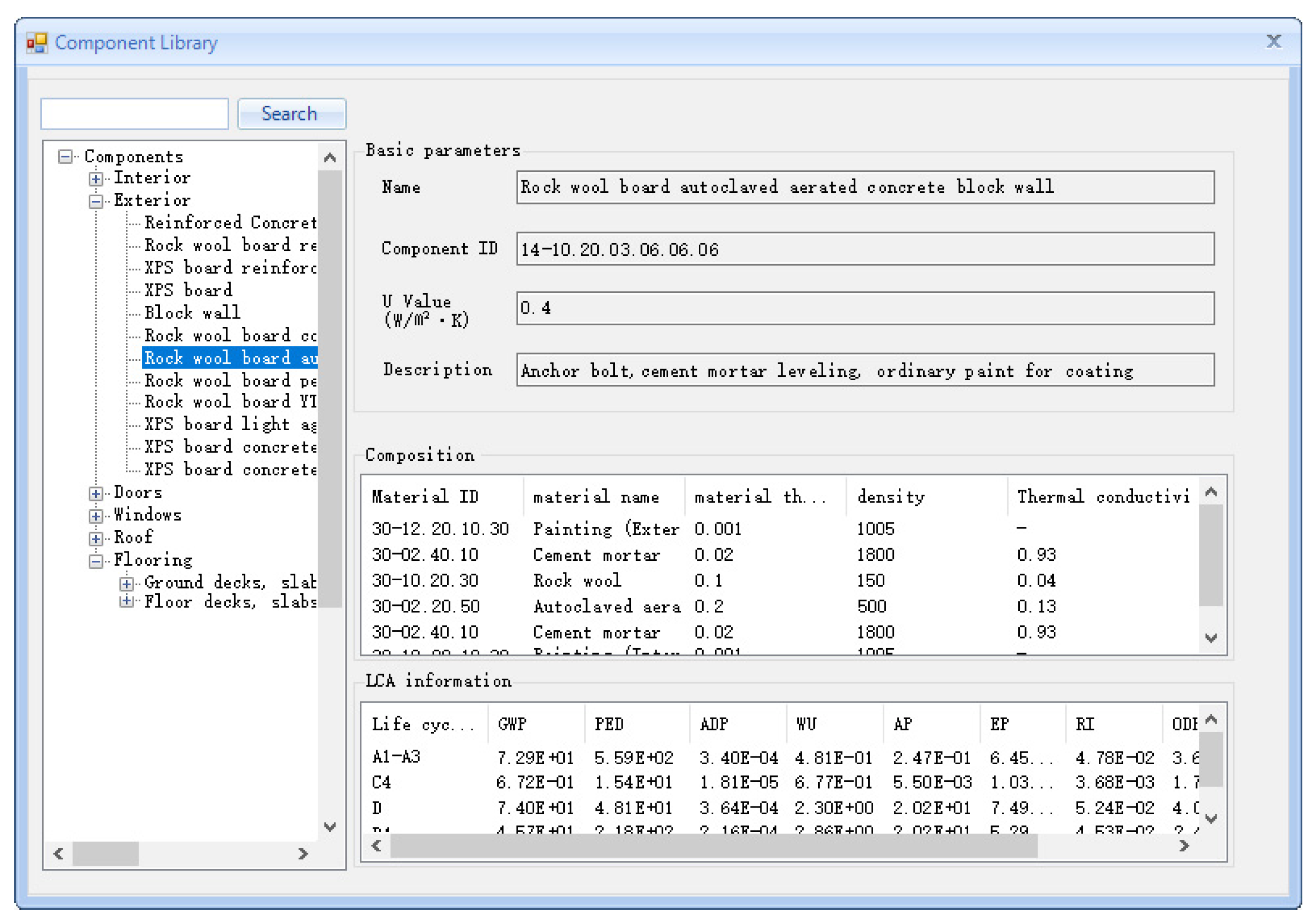Click the density column header
Screen dimensions: 1314x924
pos(890,497)
